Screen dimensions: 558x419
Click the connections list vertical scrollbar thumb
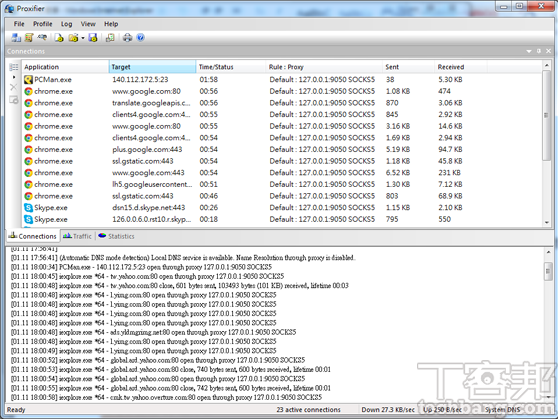pos(547,115)
